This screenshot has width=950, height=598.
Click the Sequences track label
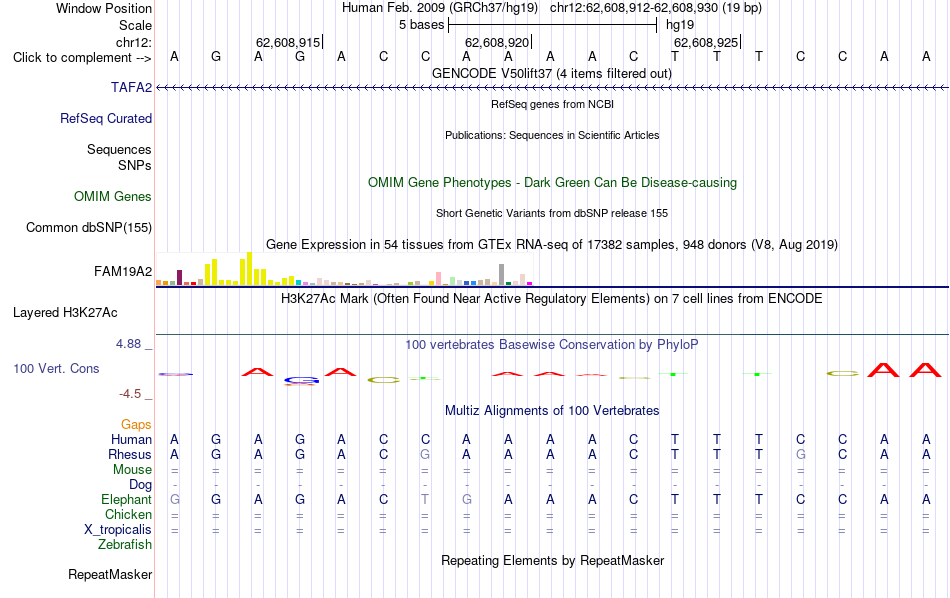[119, 149]
